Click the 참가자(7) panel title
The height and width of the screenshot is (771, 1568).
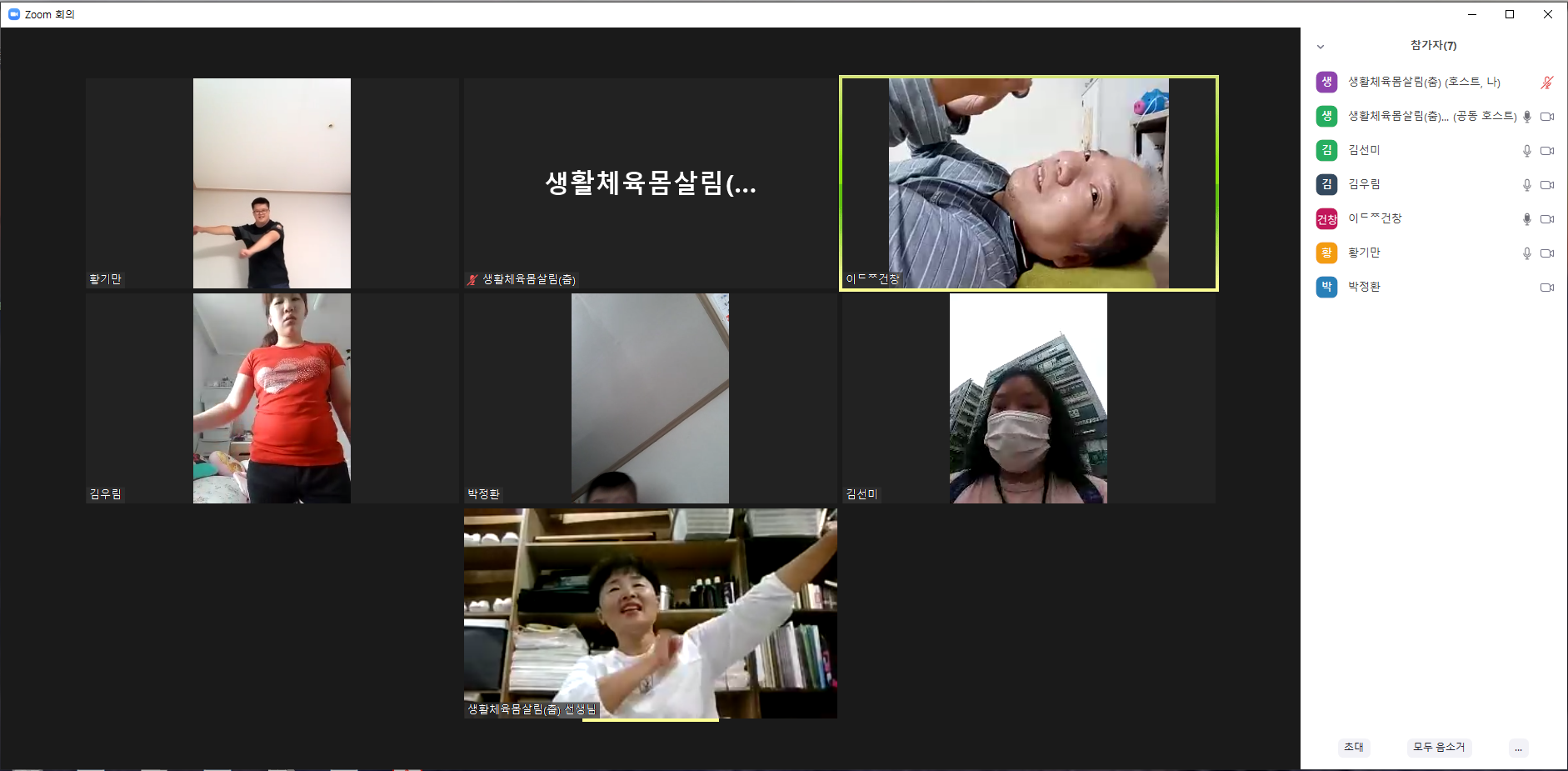(x=1433, y=46)
